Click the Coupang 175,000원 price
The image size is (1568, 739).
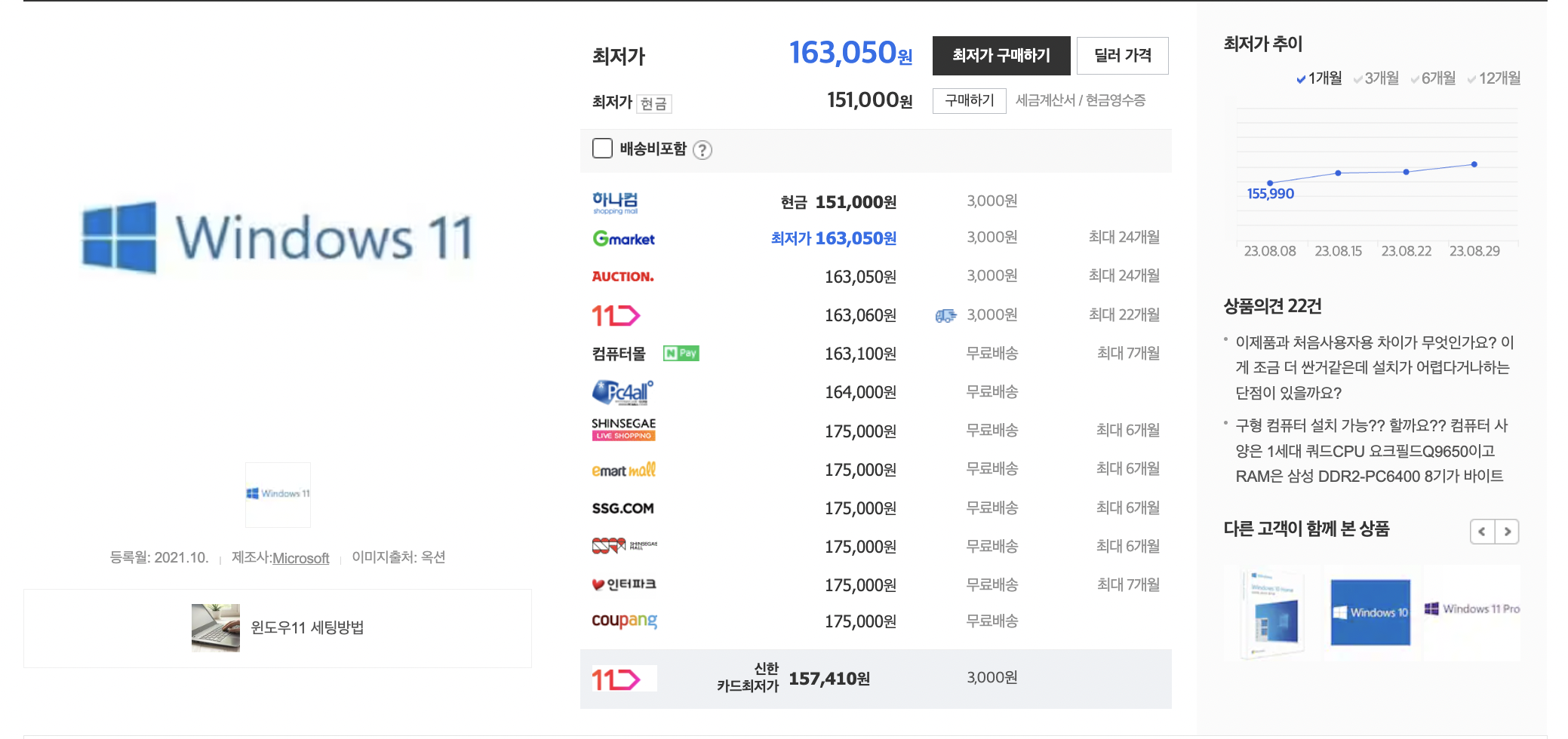tap(860, 621)
